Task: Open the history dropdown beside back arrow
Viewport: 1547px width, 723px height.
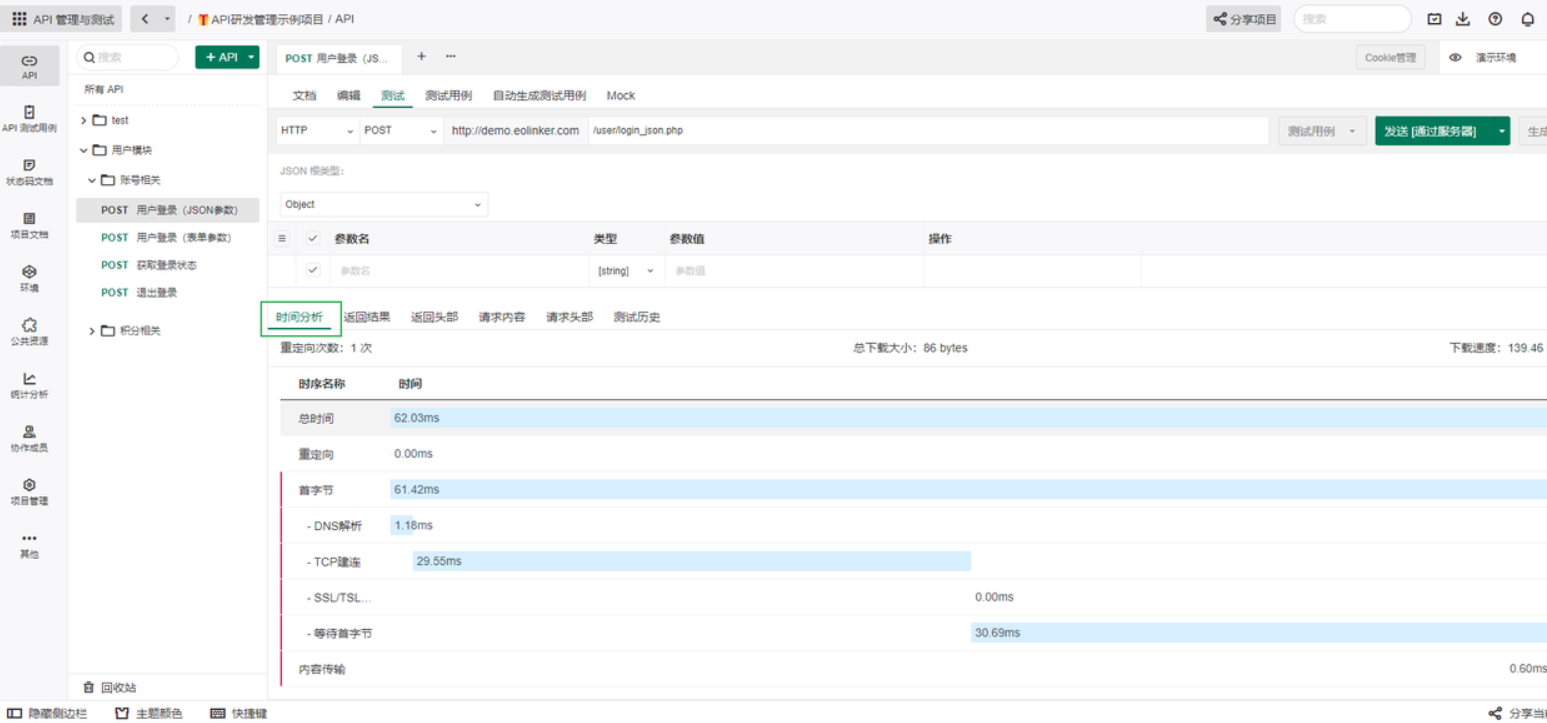Action: pos(167,19)
